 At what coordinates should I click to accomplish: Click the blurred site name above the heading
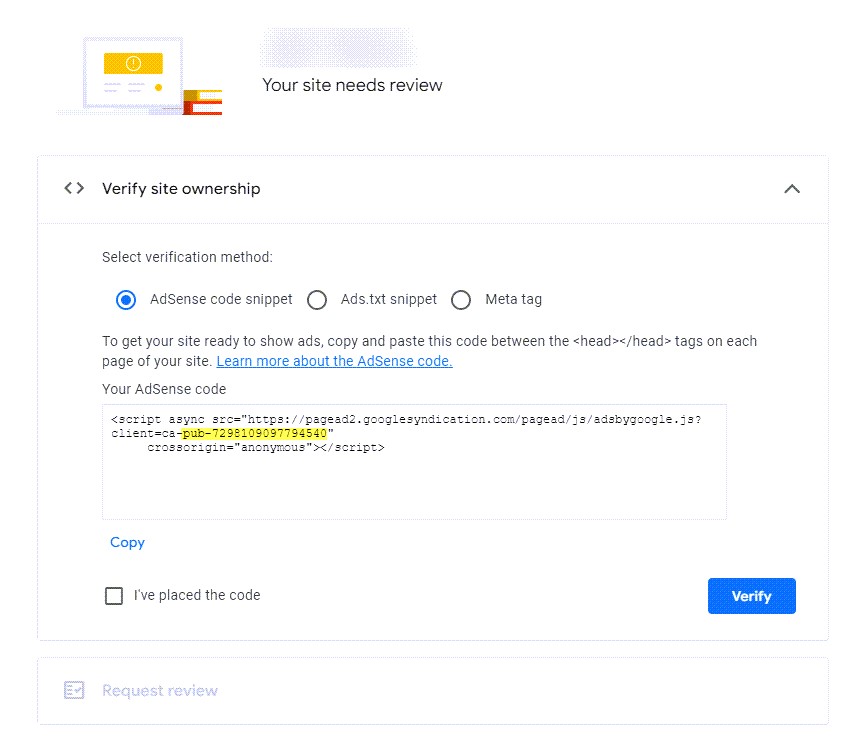coord(338,48)
